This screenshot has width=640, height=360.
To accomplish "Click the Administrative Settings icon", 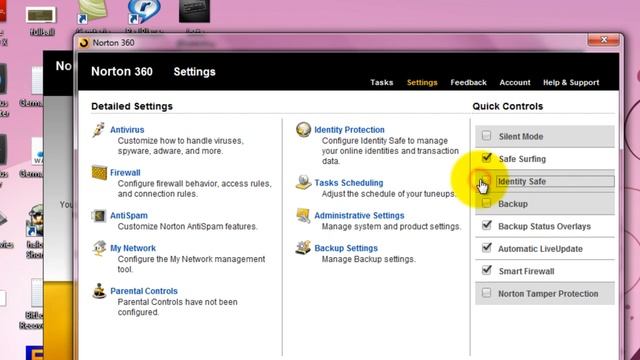I will click(x=303, y=216).
